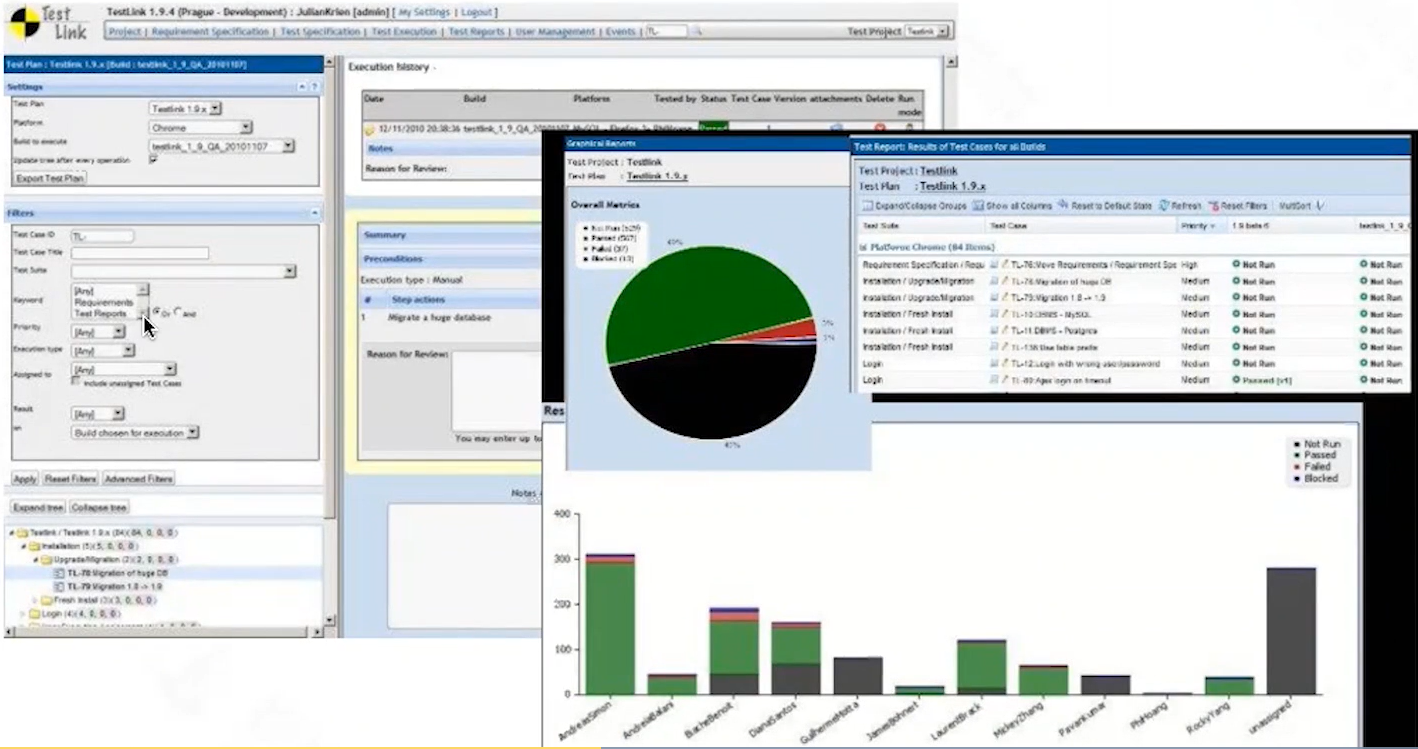Viewport: 1418px width, 749px height.
Task: Click the bulb icon beside 12/11/2010 execution entry
Action: (x=369, y=129)
